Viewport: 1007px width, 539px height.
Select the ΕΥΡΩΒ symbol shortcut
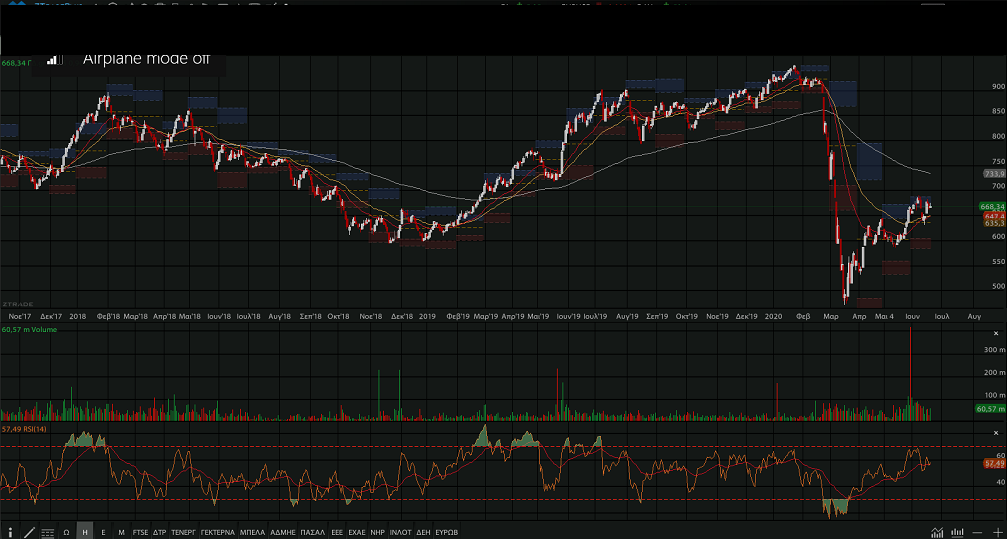pyautogui.click(x=447, y=532)
